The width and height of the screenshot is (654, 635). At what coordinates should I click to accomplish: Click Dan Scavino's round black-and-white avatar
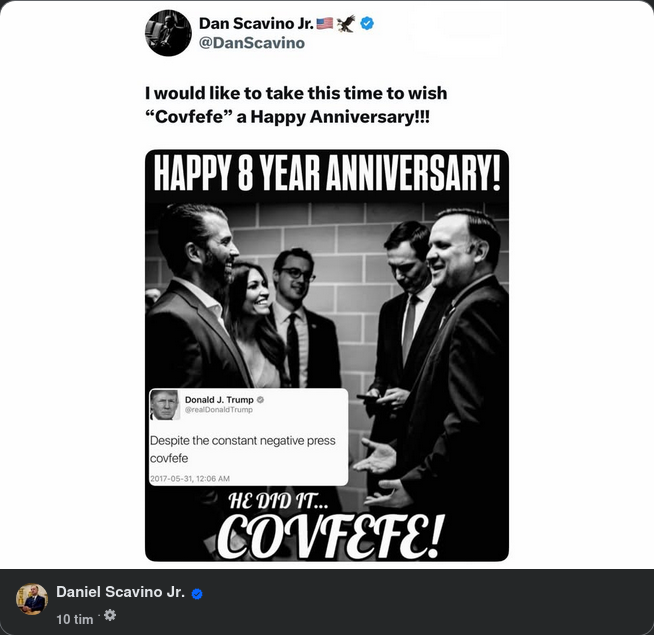click(168, 33)
